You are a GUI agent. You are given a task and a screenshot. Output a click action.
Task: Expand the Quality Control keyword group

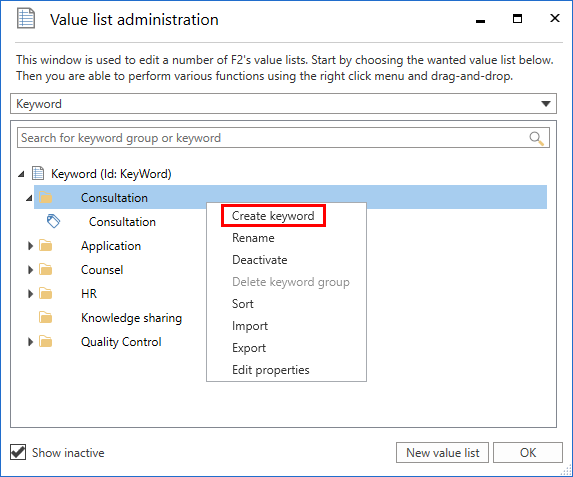tap(30, 342)
